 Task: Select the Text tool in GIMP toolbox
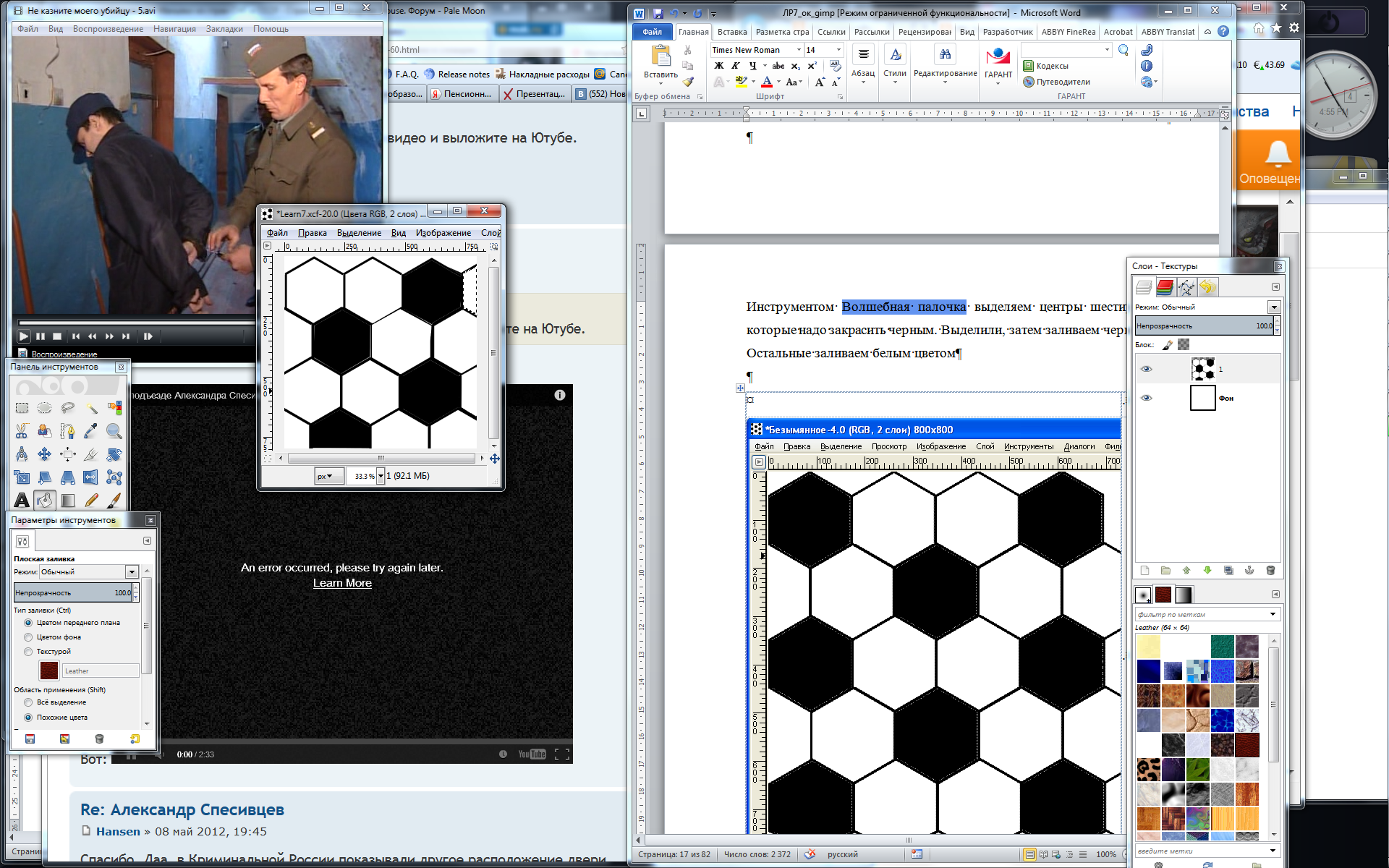(x=22, y=500)
